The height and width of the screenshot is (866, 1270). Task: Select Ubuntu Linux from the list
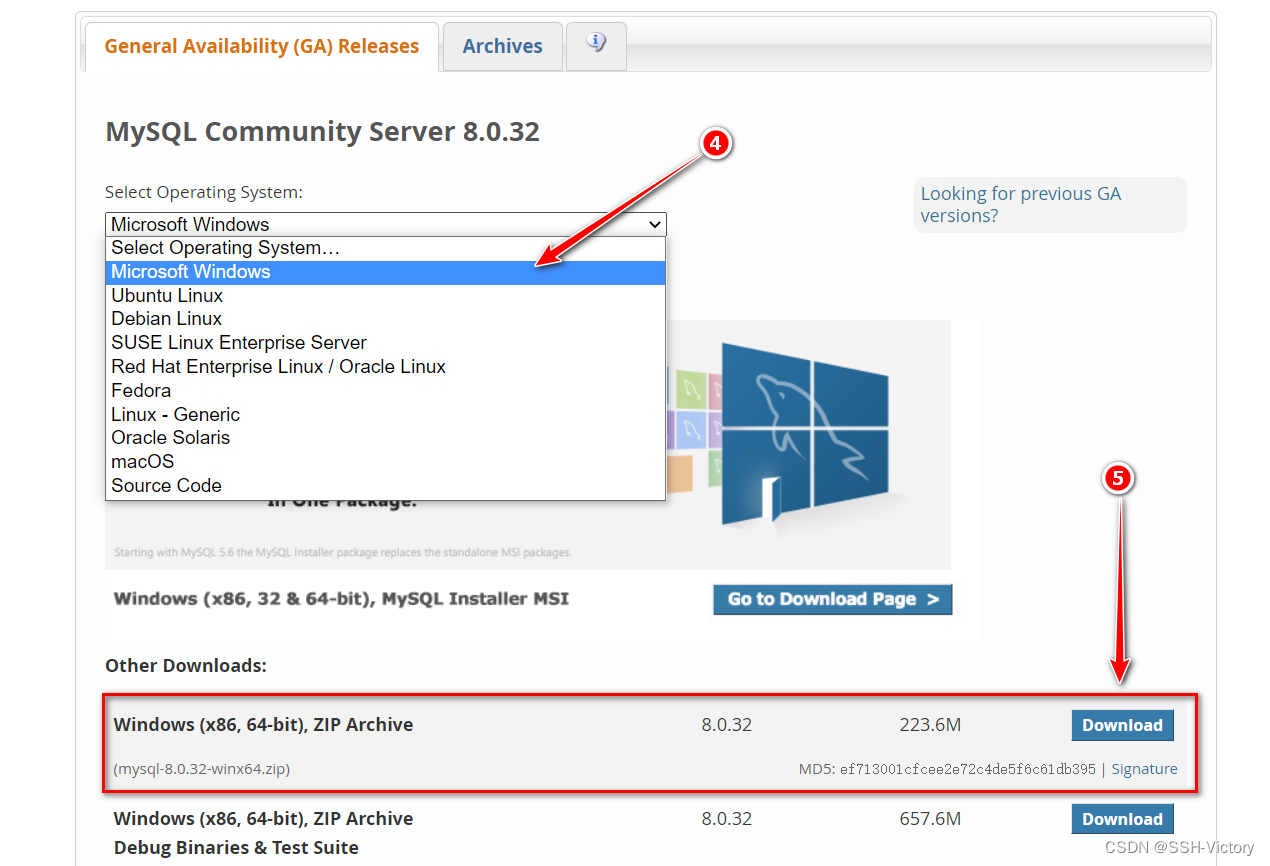coord(385,296)
